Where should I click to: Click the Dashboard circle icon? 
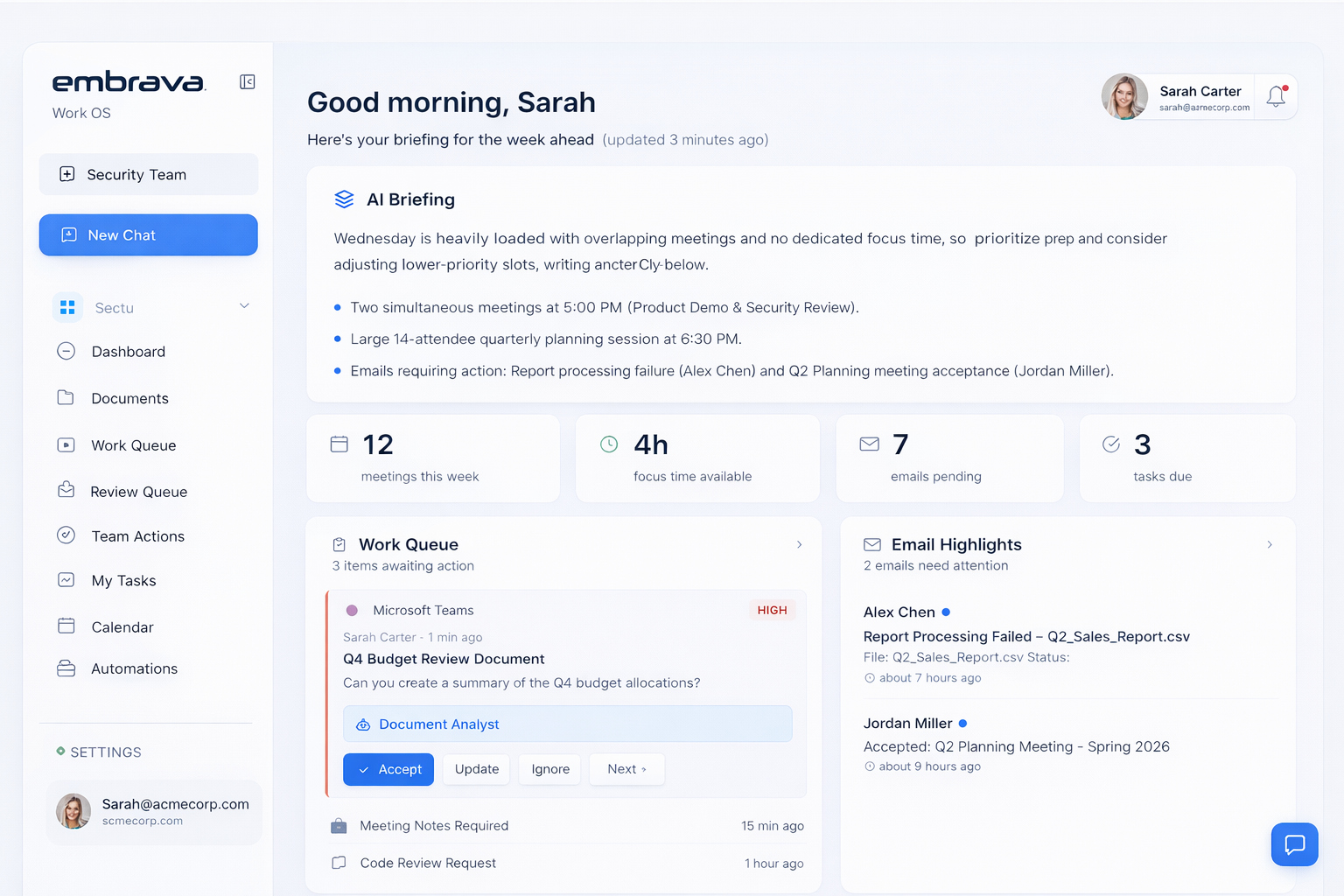(66, 351)
